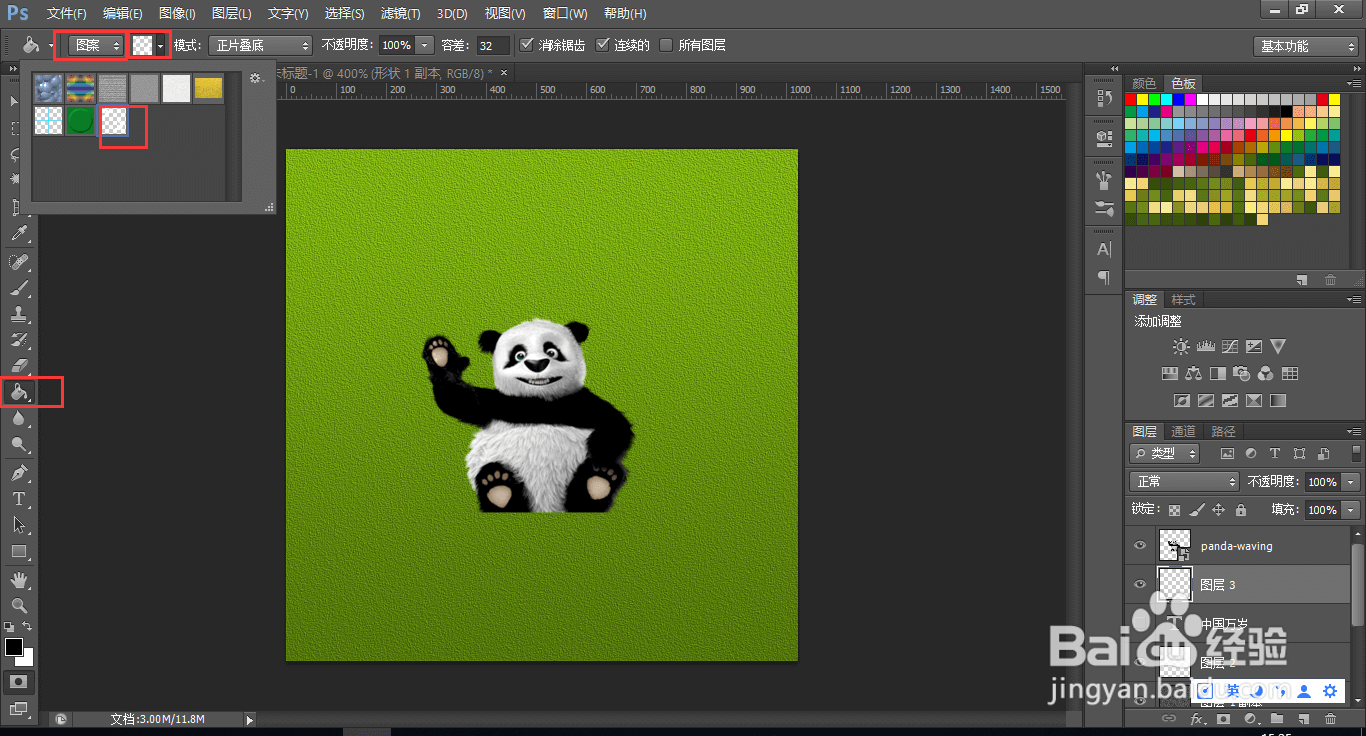The width and height of the screenshot is (1366, 736).
Task: Toggle Quick Mask mode
Action: (18, 681)
